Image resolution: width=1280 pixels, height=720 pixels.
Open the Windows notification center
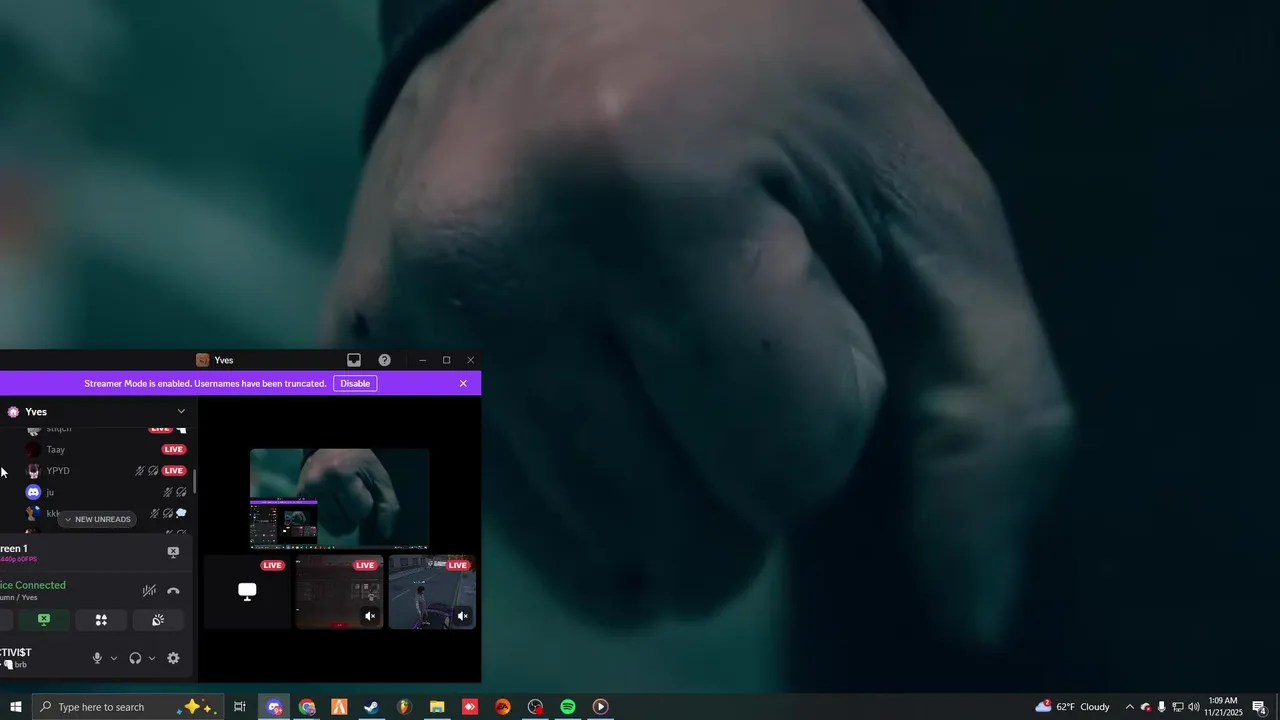click(1260, 707)
